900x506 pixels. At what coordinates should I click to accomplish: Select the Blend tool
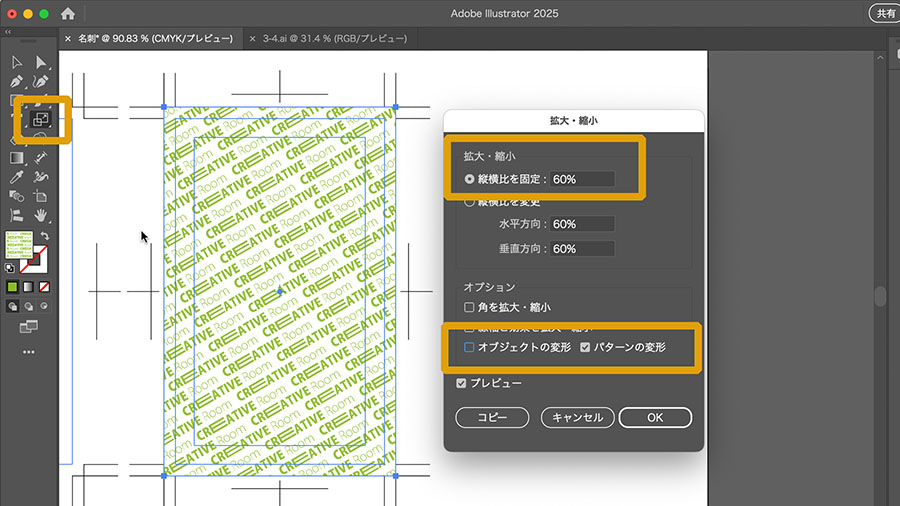(x=17, y=196)
